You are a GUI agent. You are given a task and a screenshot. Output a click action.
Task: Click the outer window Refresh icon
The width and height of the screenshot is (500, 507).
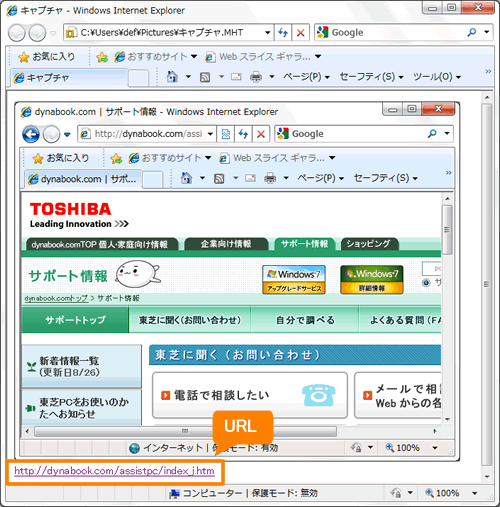[283, 32]
